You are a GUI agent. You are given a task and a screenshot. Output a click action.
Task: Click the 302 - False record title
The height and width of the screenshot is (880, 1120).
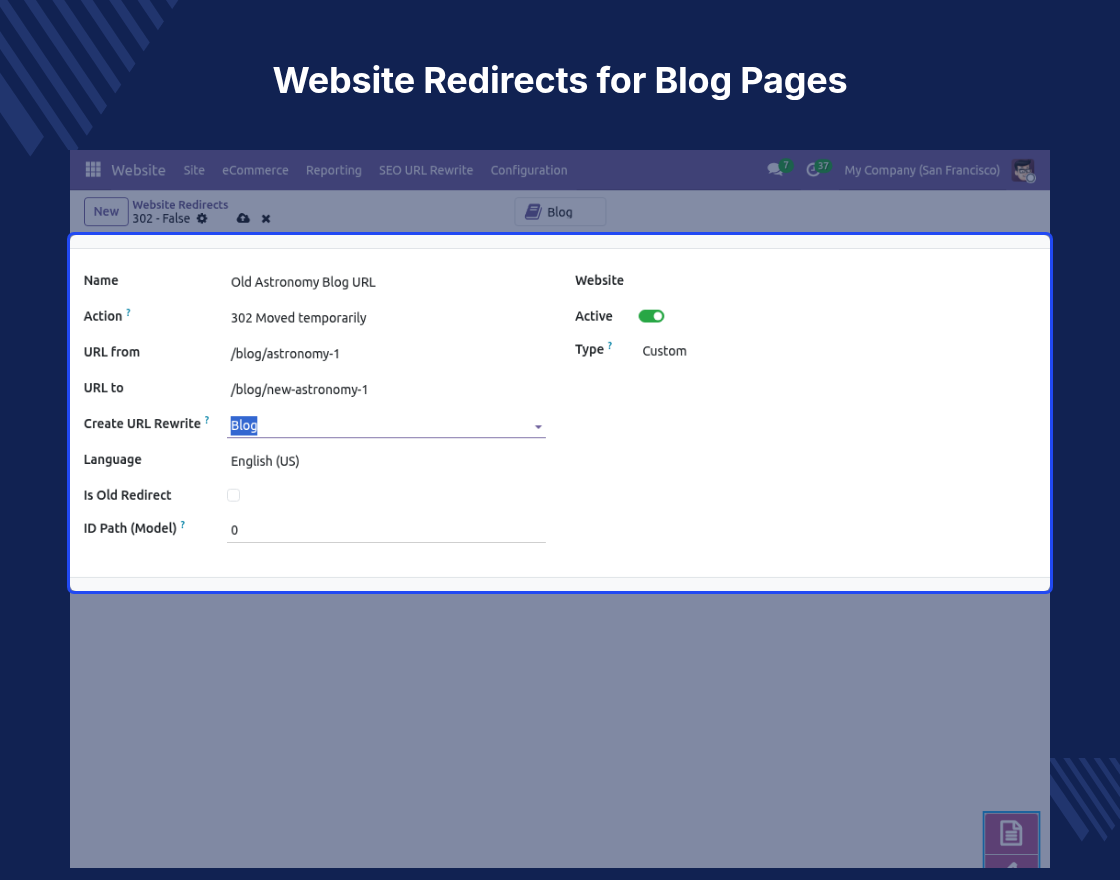coord(161,219)
